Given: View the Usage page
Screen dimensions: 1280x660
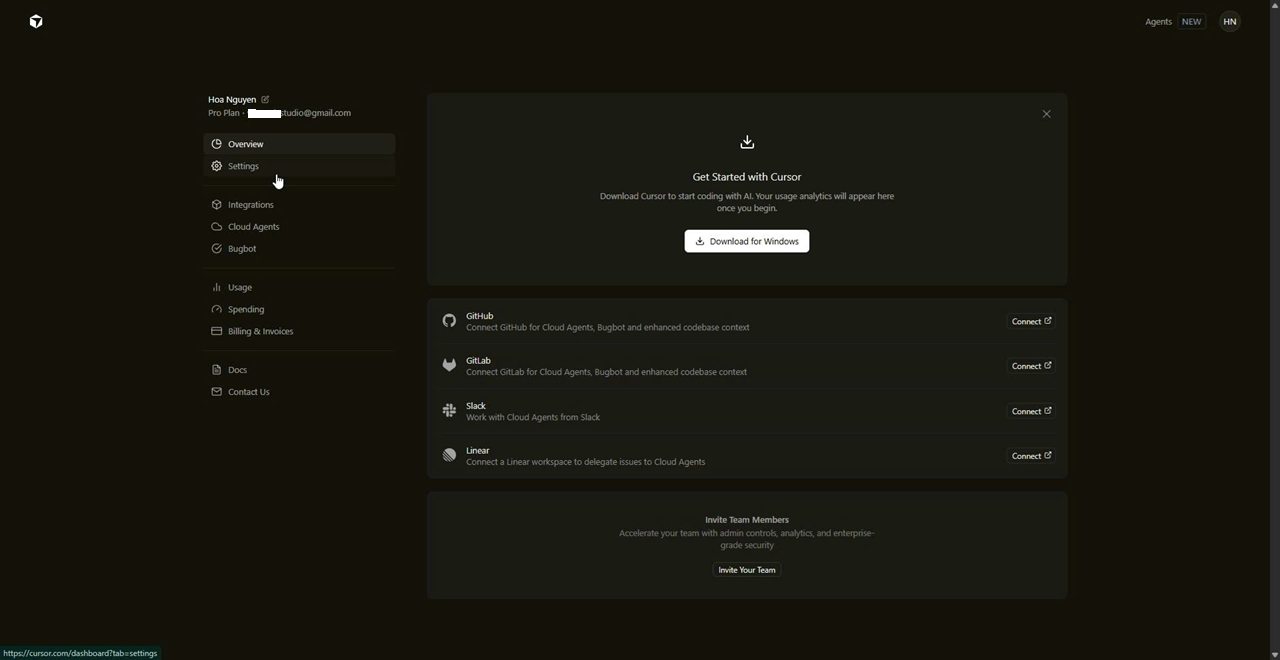Looking at the screenshot, I should coord(299,288).
